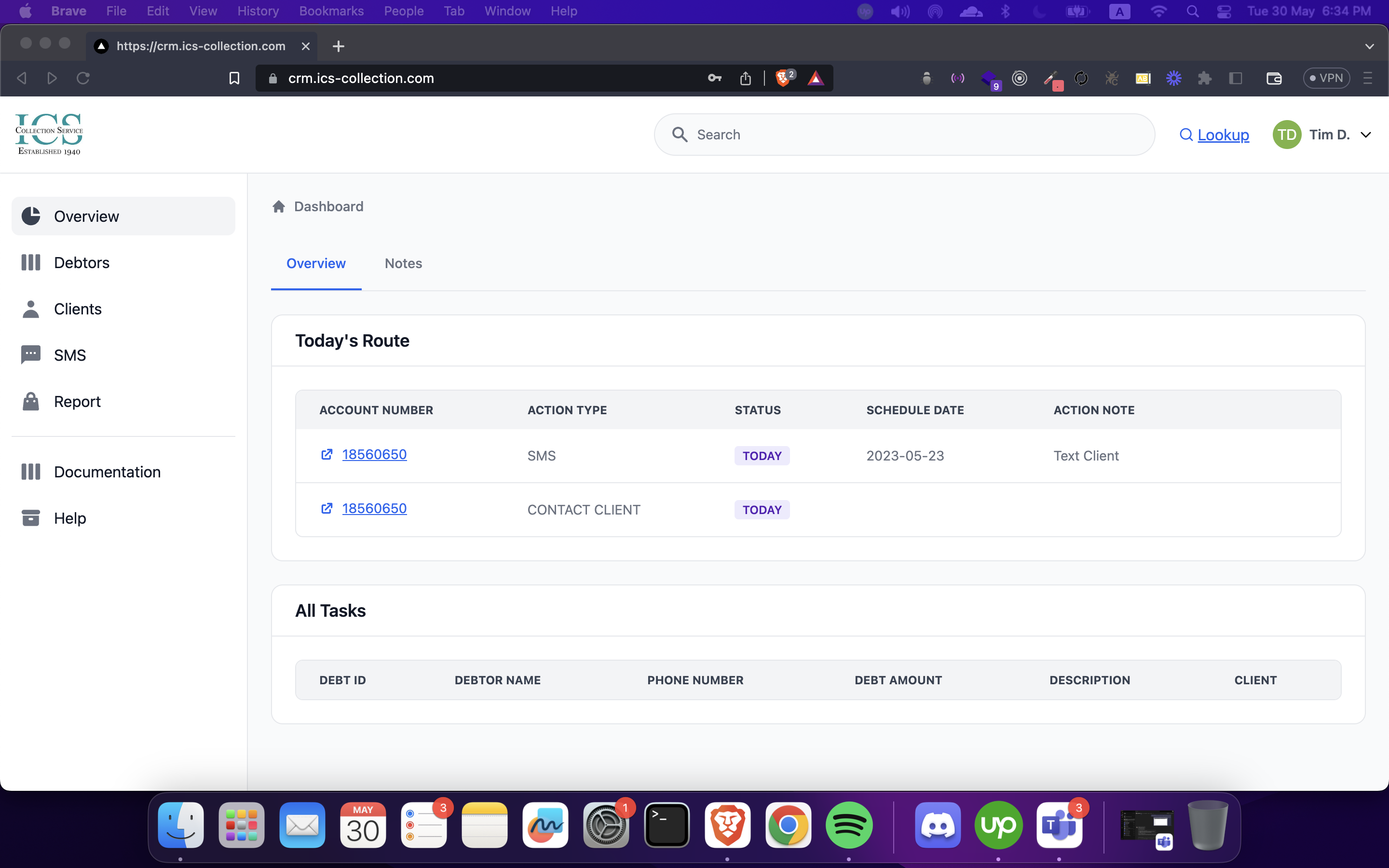Open account 18560650 in SMS row
The height and width of the screenshot is (868, 1389).
click(x=374, y=455)
